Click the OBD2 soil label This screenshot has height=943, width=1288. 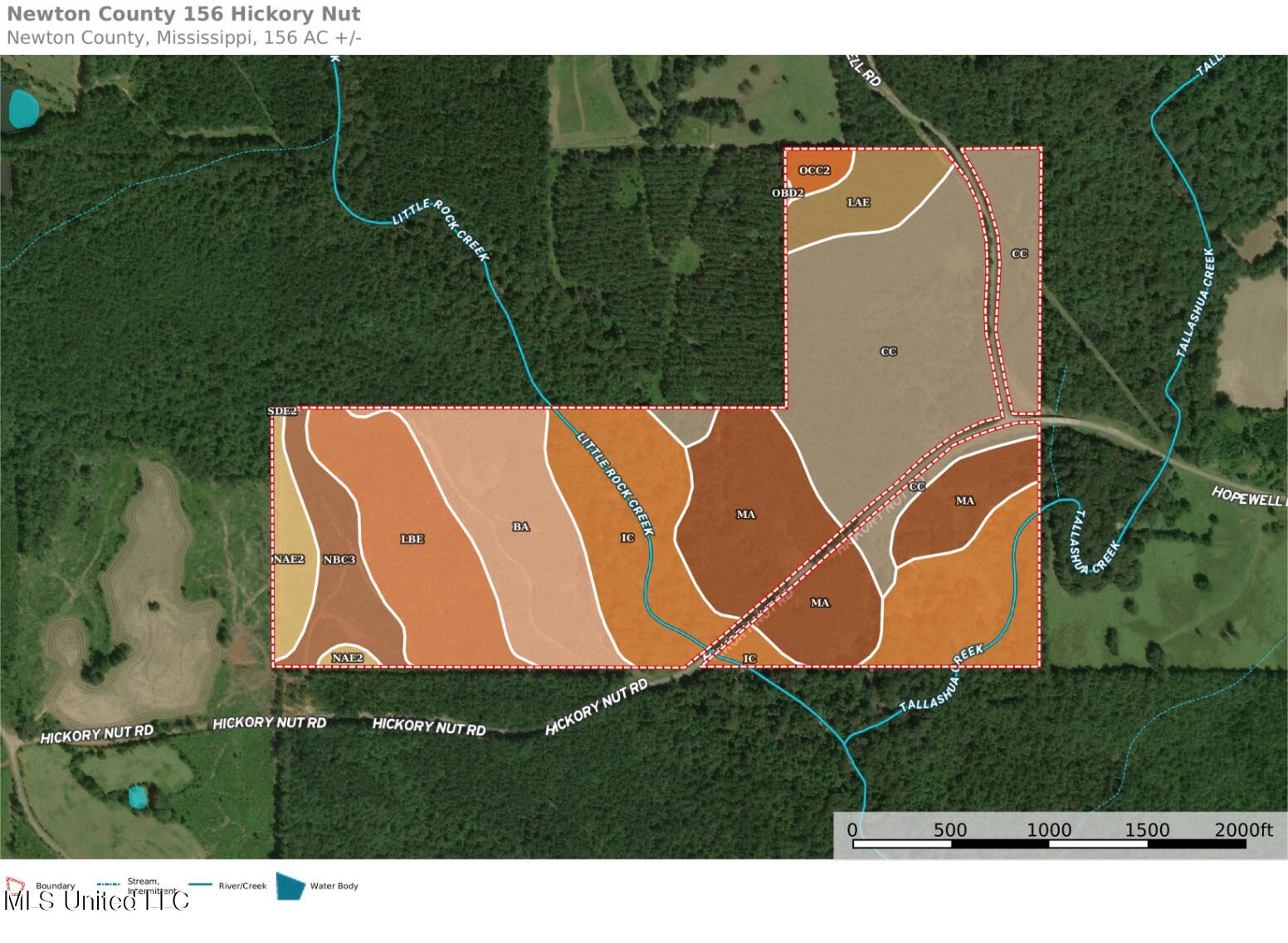[788, 193]
